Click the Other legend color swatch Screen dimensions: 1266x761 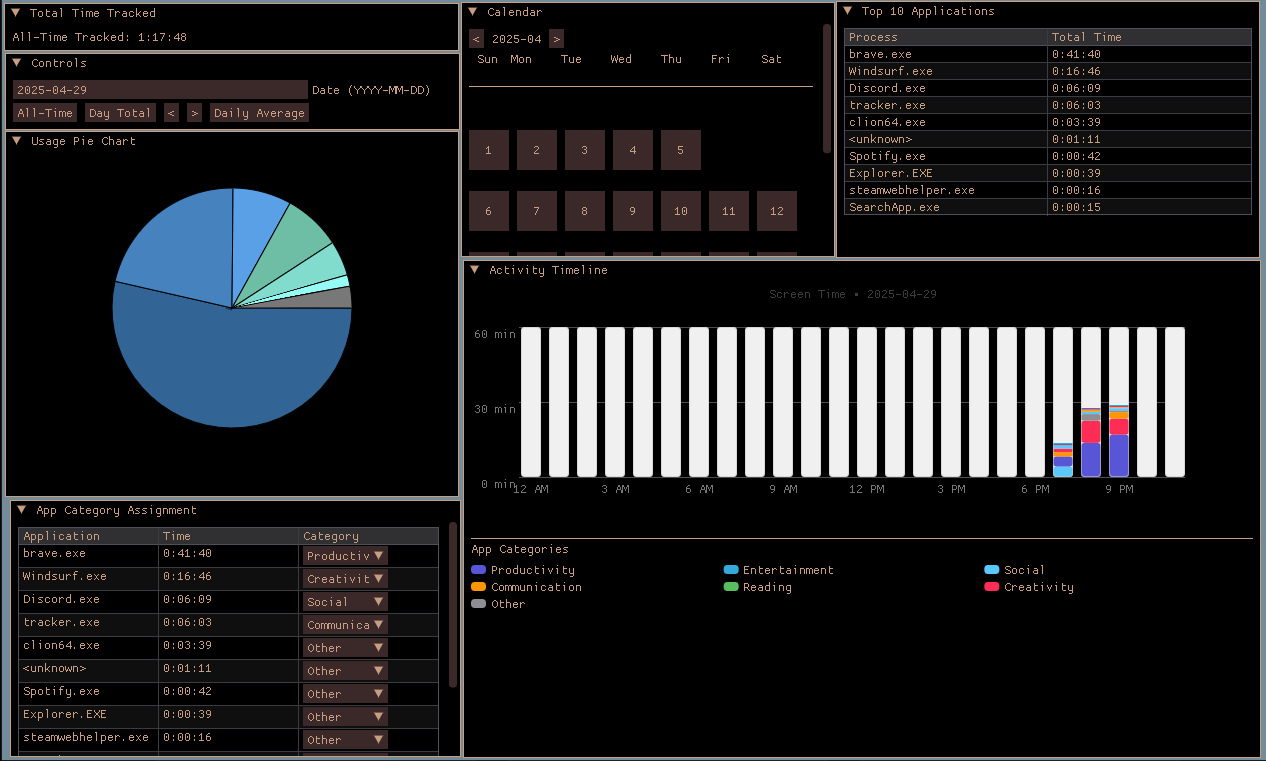(x=478, y=604)
